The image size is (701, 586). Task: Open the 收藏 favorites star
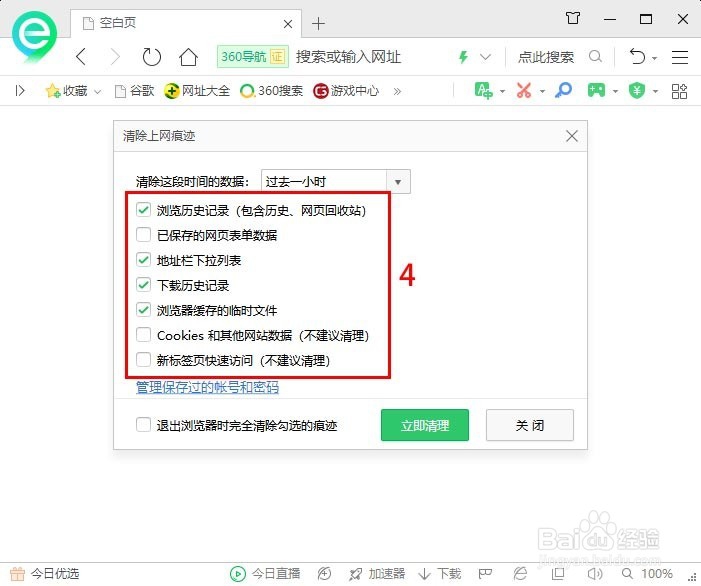click(66, 91)
